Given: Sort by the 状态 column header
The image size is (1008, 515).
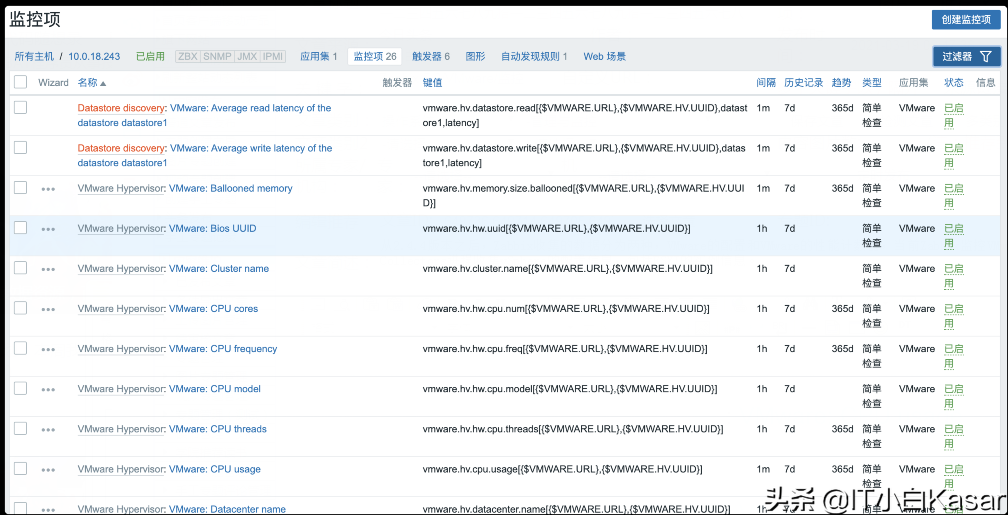Looking at the screenshot, I should coord(953,82).
